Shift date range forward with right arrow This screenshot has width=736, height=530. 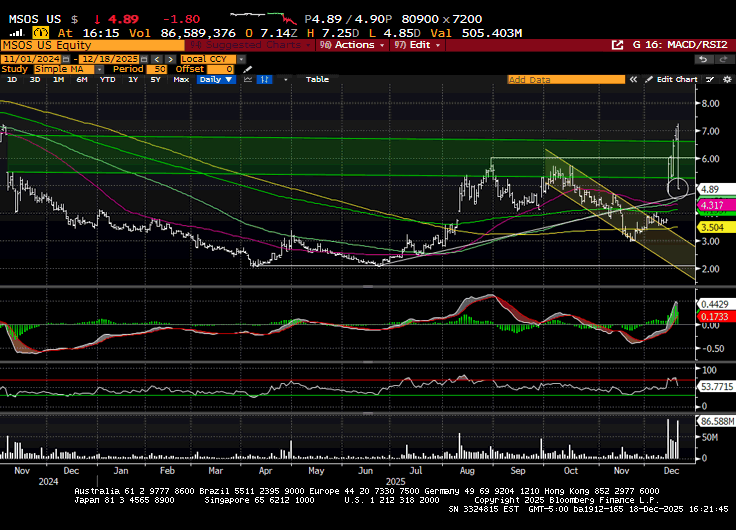tap(171, 59)
